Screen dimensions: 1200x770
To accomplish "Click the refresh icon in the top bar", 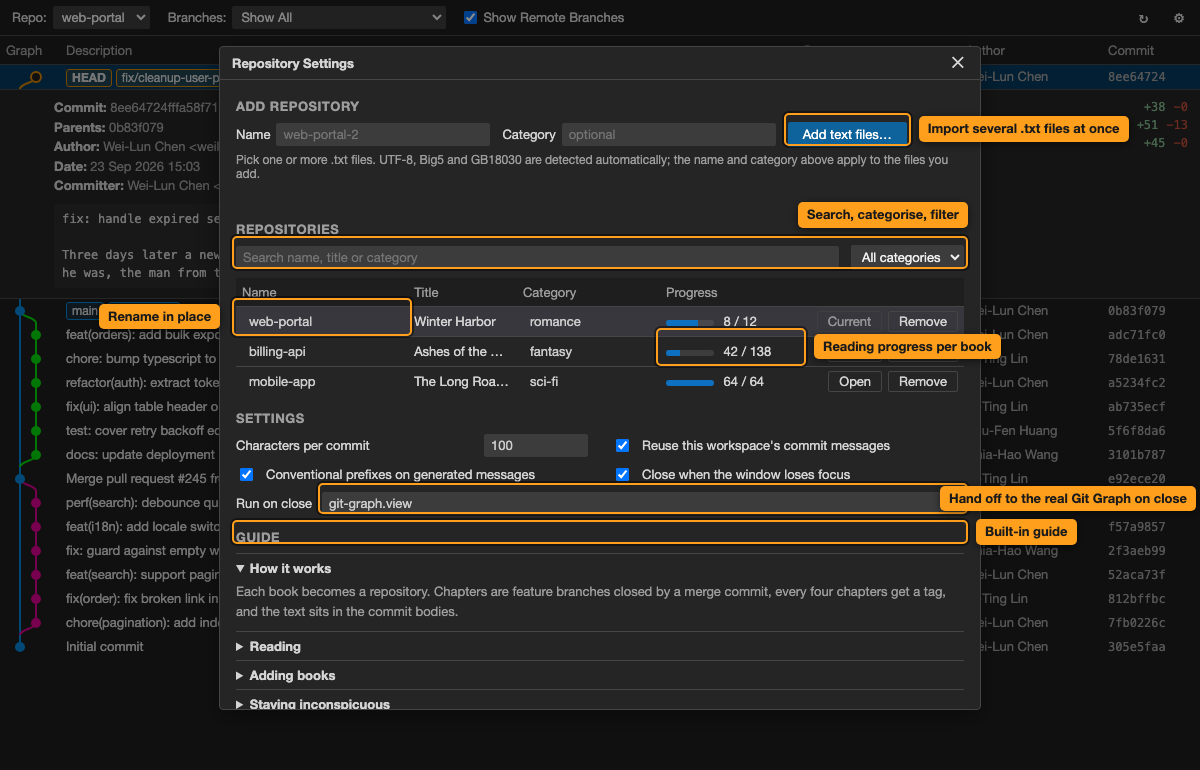I will point(1143,18).
